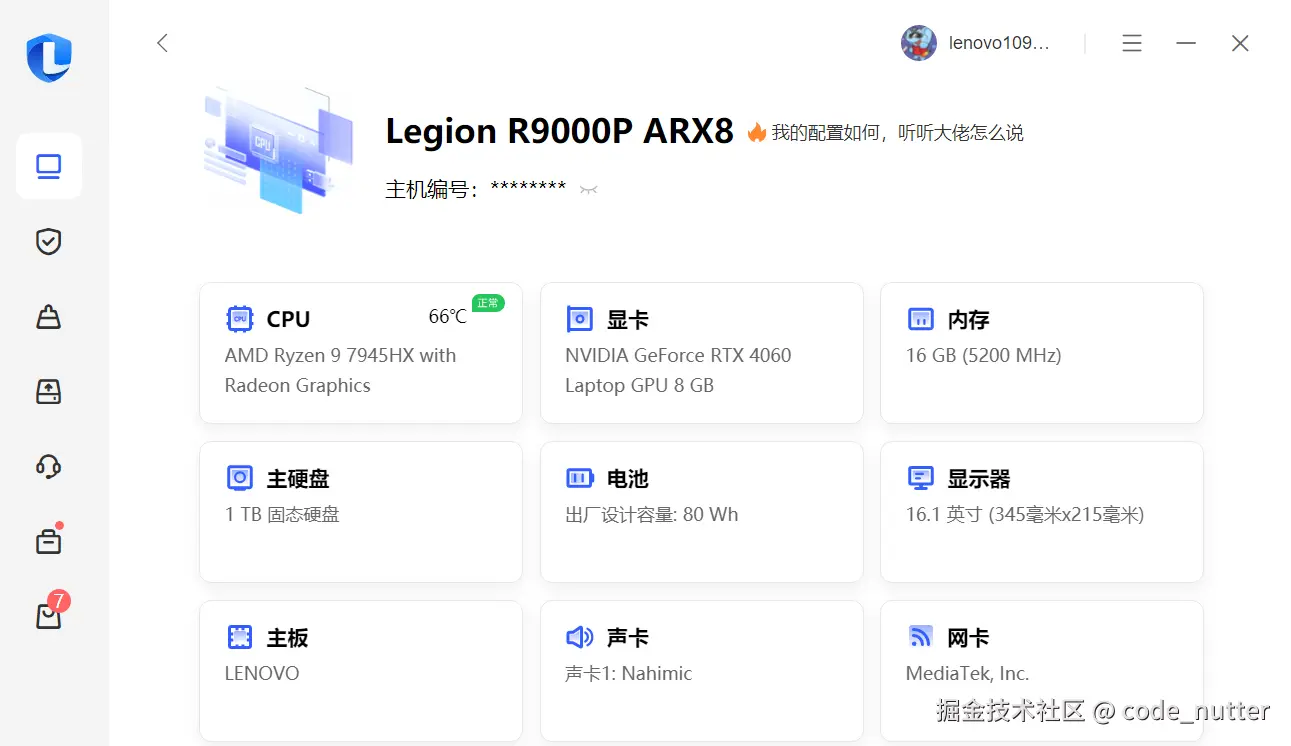The image size is (1291, 746).
Task: Open the 主硬盘 details card
Action: pyautogui.click(x=361, y=512)
